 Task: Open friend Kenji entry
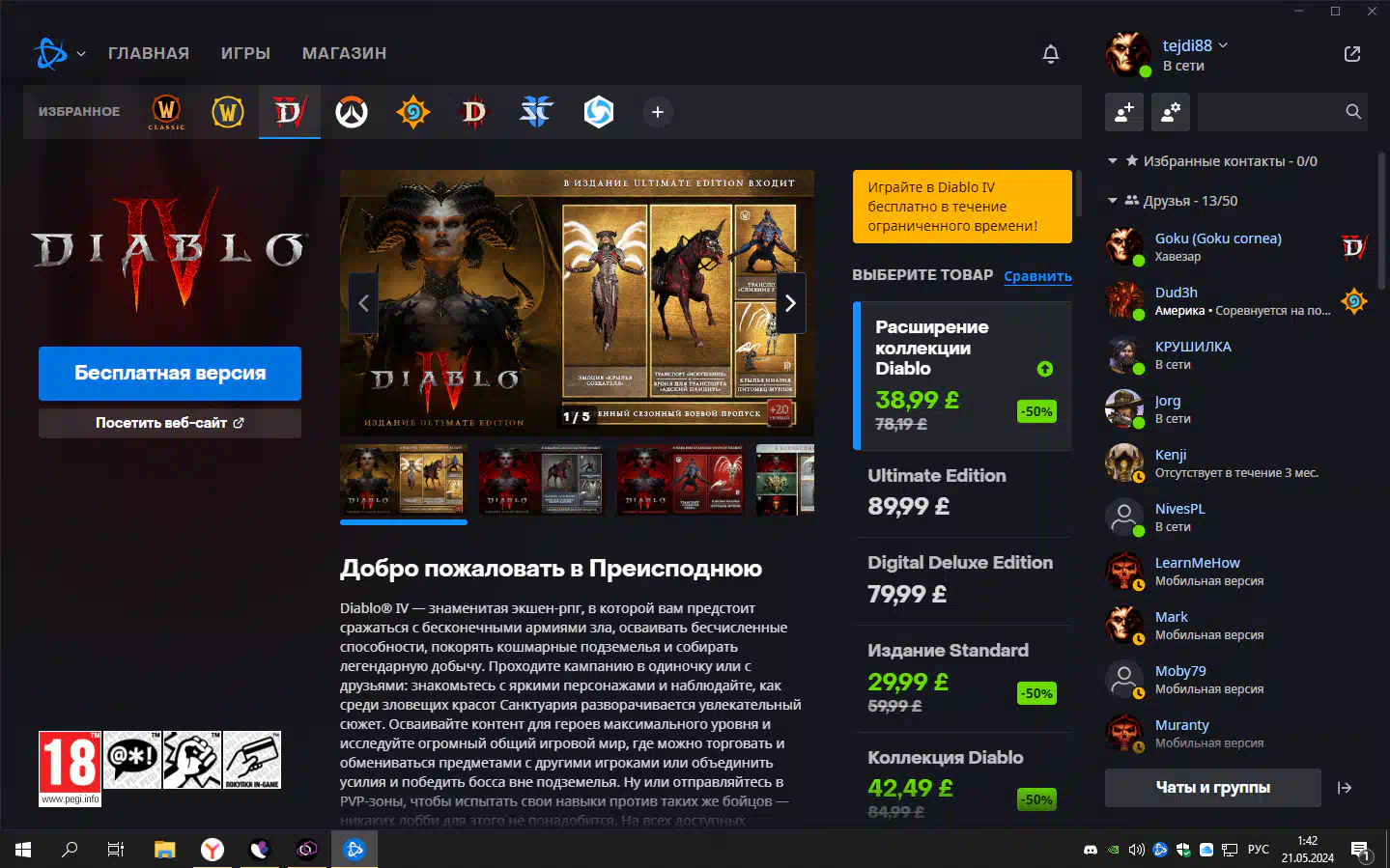[x=1238, y=463]
